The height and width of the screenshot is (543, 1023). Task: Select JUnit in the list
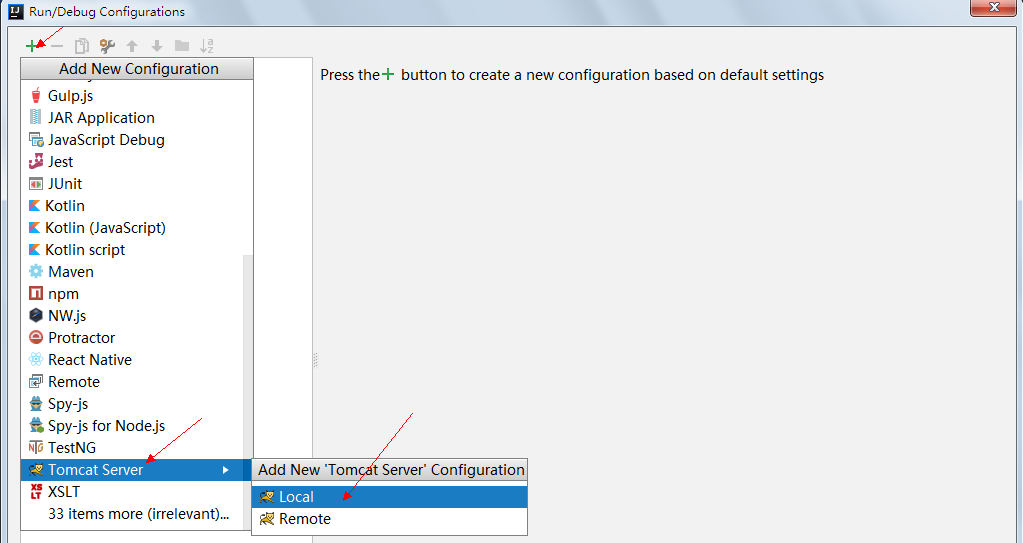tap(137, 184)
